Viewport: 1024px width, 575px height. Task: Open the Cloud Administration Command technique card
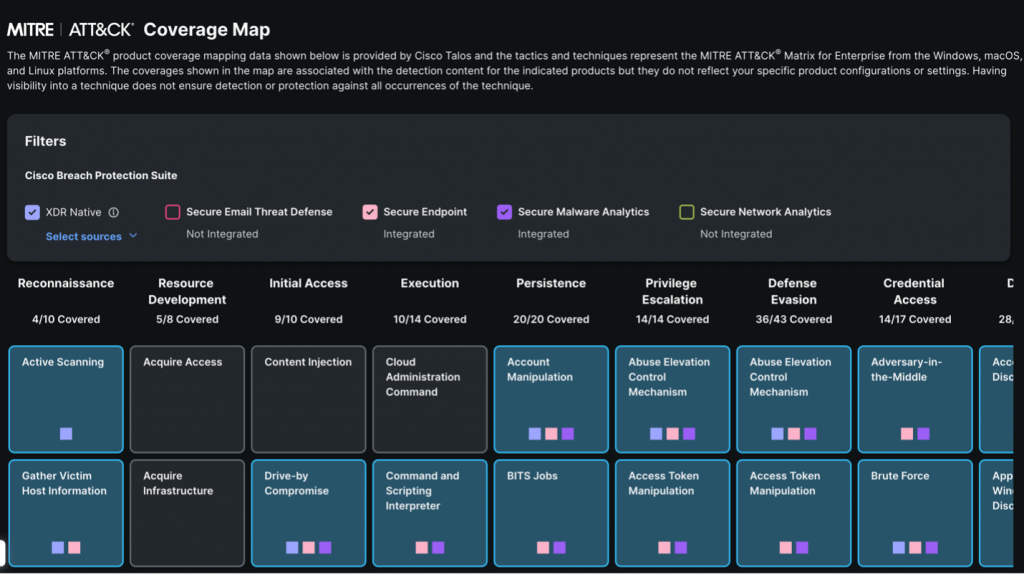point(430,398)
